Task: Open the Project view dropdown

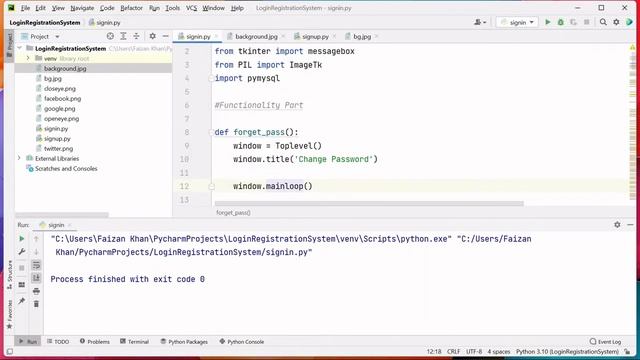Action: (x=40, y=36)
